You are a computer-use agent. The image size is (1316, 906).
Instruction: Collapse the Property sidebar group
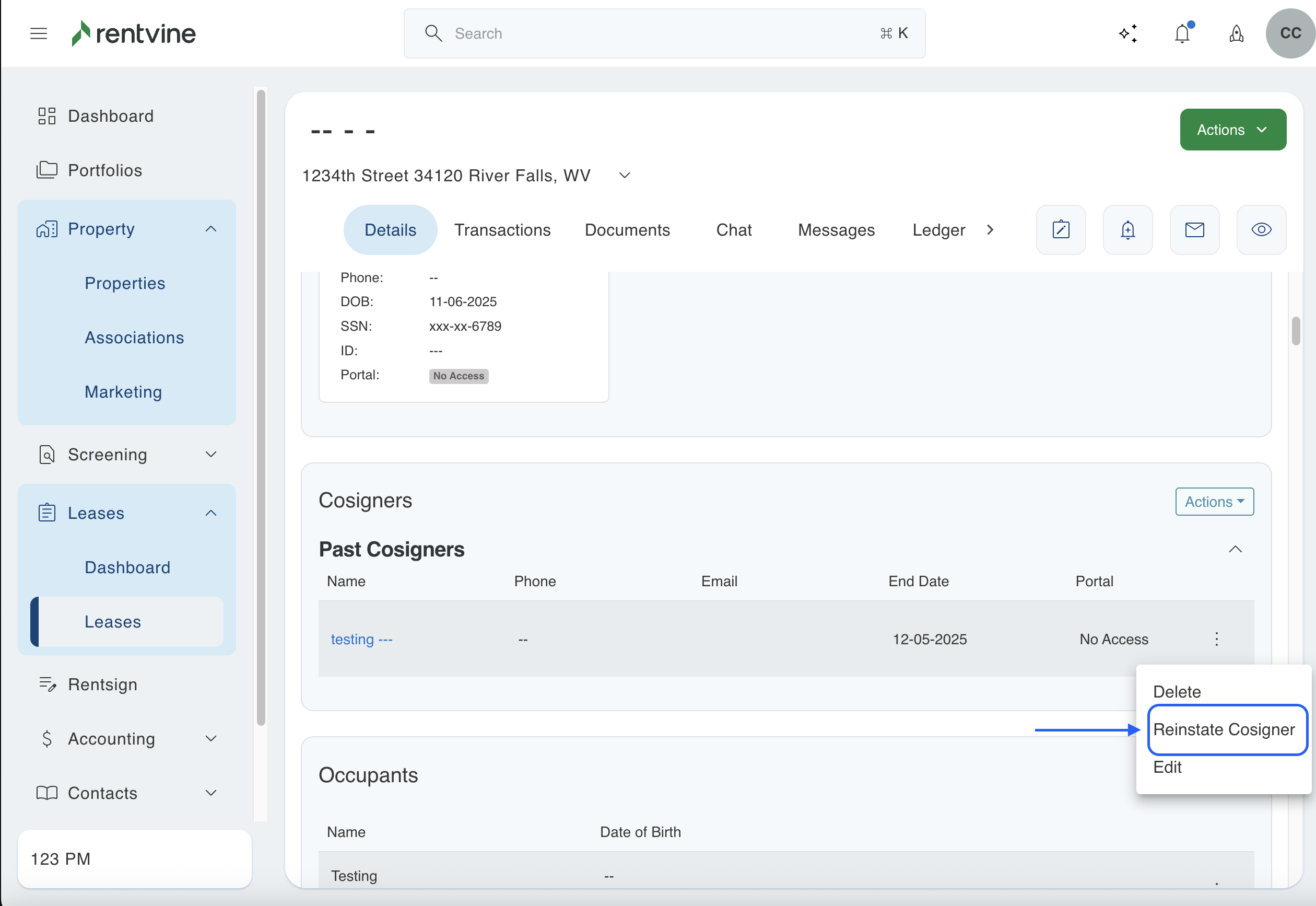pyautogui.click(x=211, y=229)
